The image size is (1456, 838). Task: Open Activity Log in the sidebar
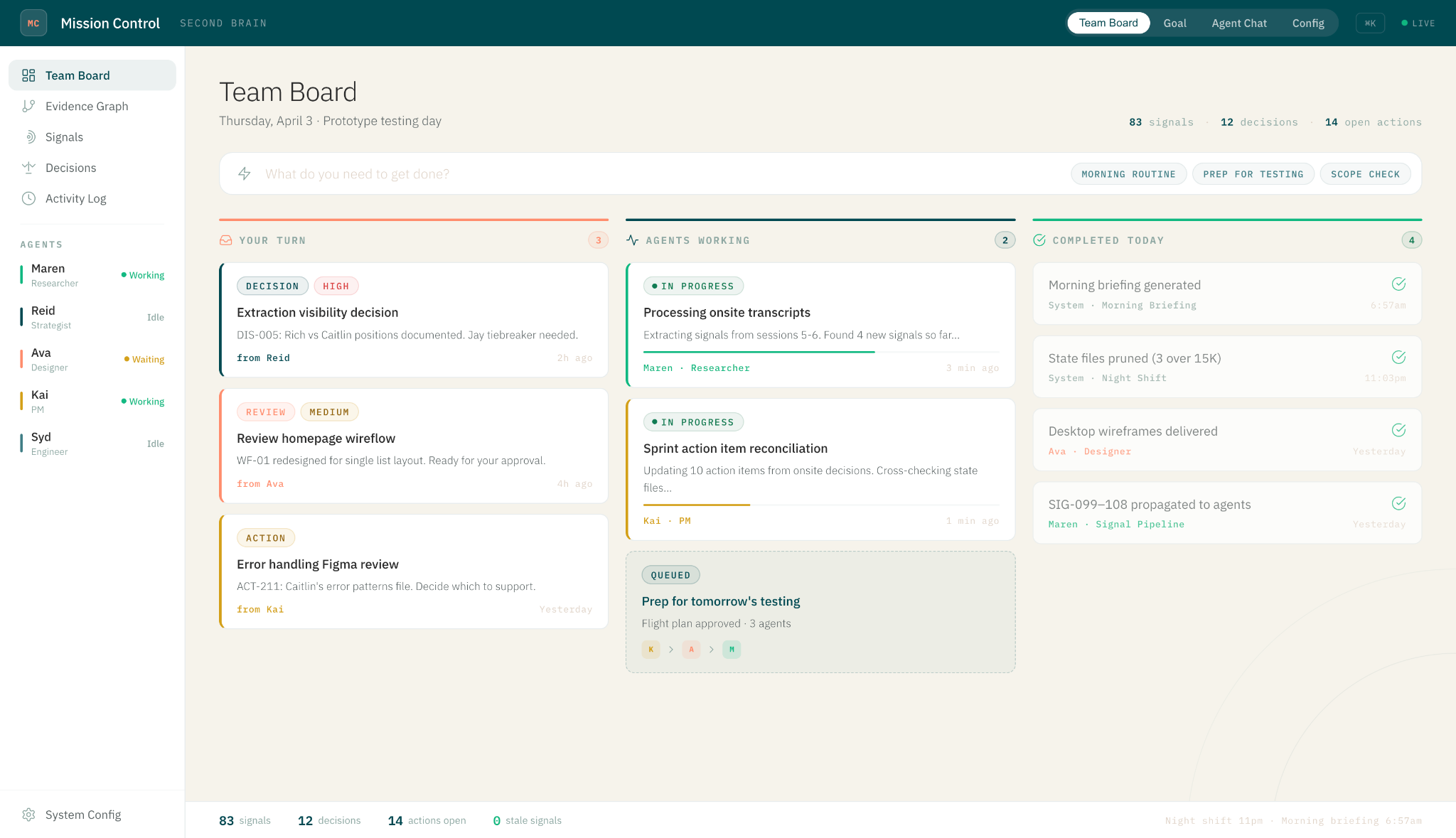click(92, 198)
